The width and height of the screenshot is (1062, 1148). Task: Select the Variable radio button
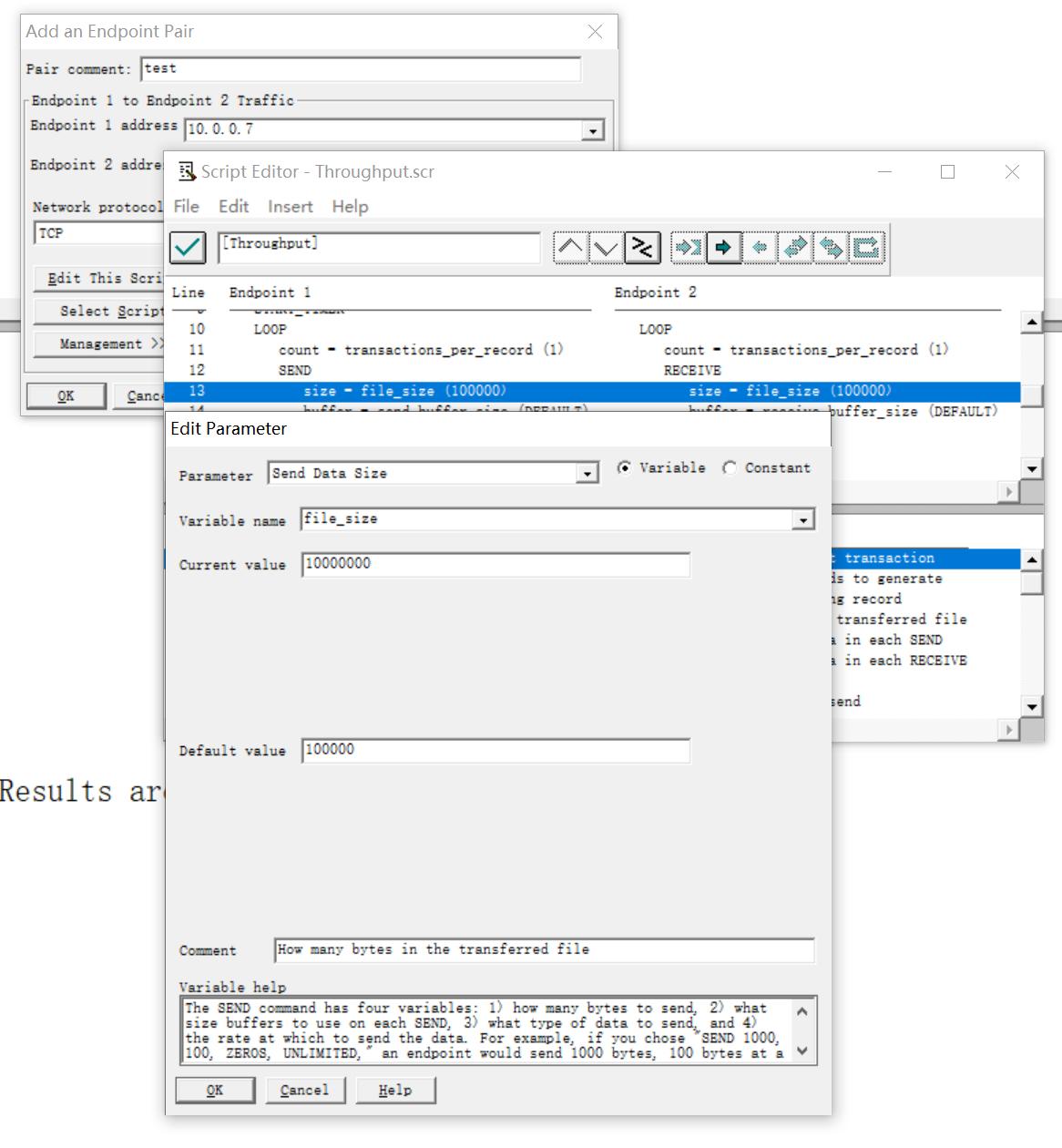pos(624,467)
